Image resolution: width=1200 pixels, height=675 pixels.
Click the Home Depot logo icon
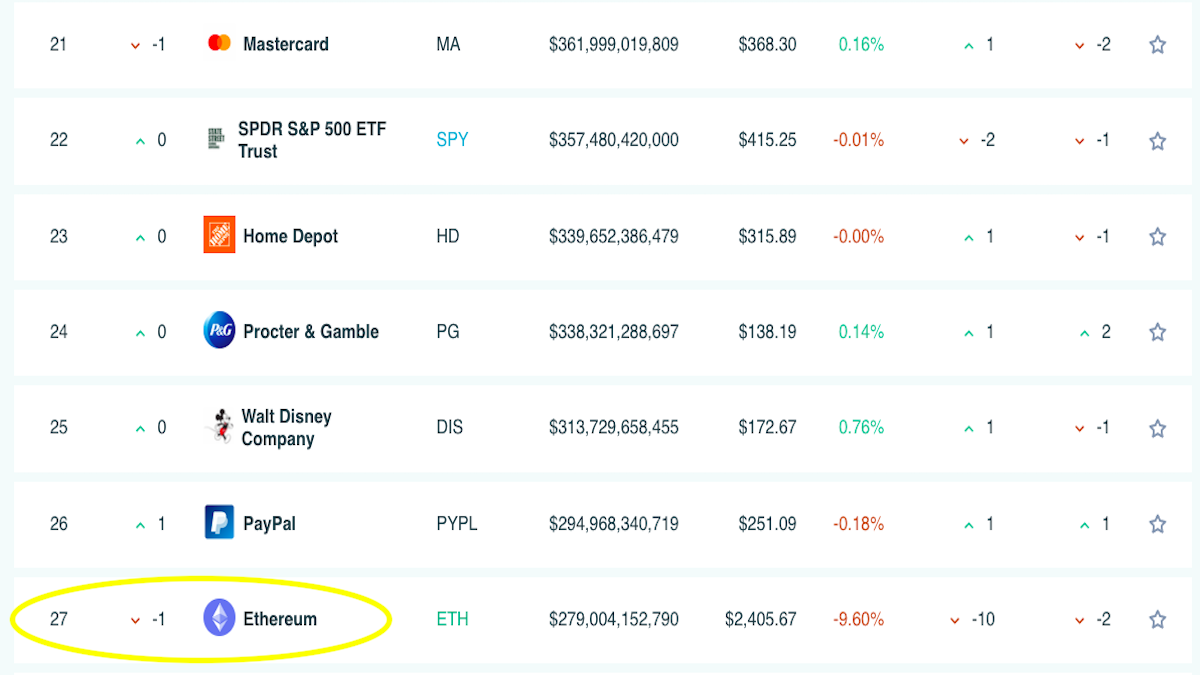click(x=219, y=236)
